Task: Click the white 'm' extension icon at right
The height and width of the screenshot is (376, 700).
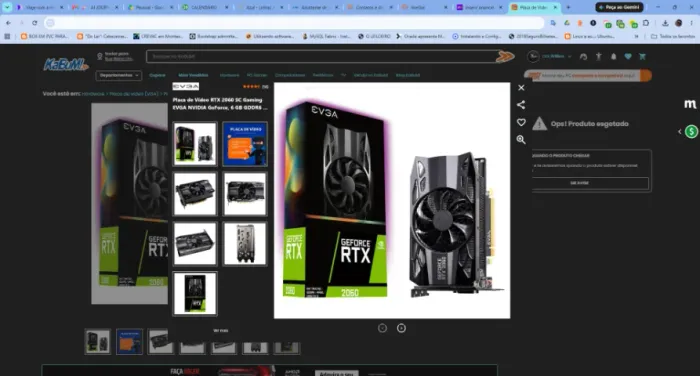Action: [690, 104]
